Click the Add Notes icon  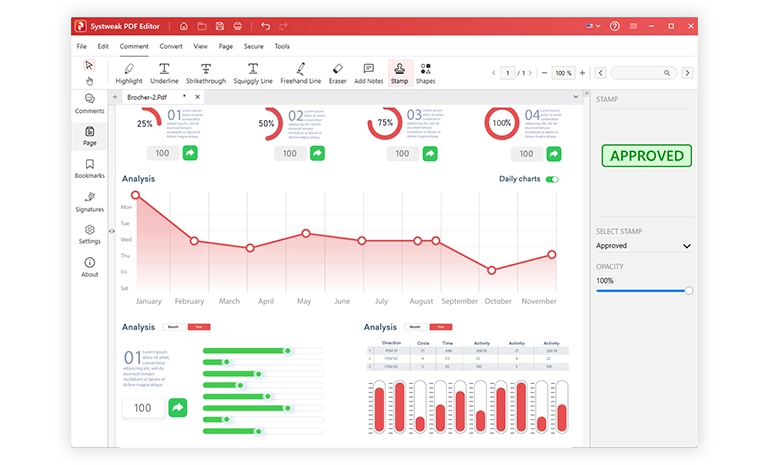368,73
